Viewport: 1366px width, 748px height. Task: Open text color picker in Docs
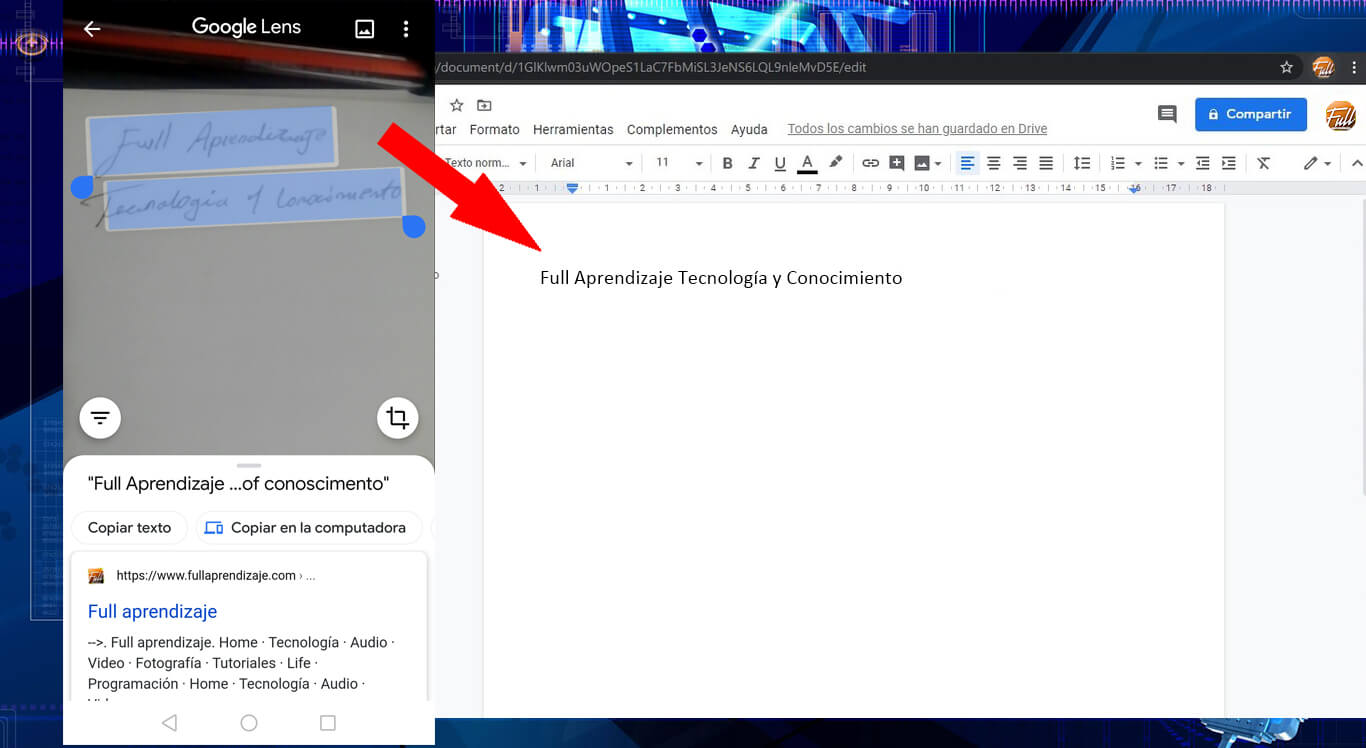pos(807,163)
